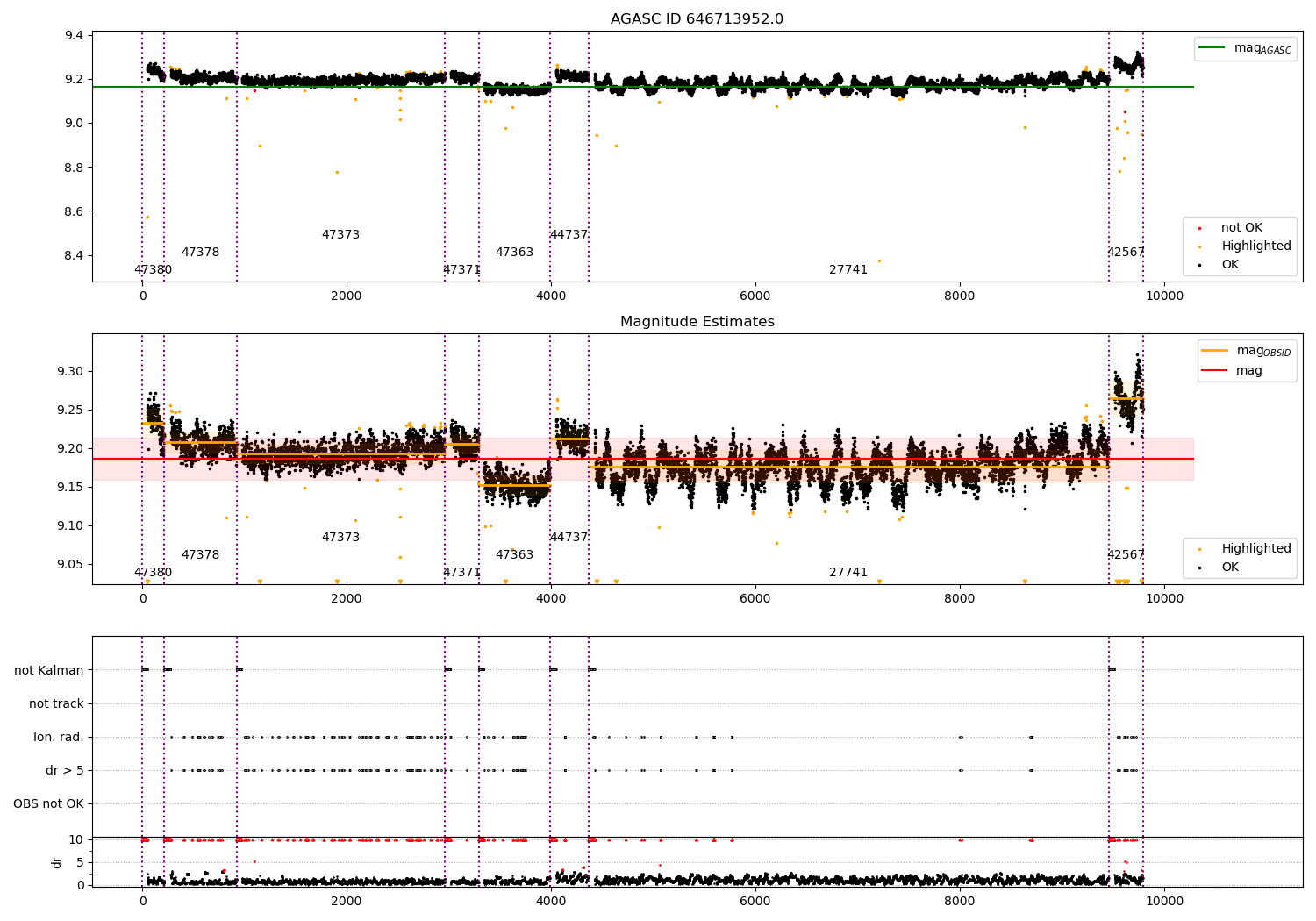This screenshot has height=921, width=1316.
Task: Click the 'not Kalman' axis label
Action: tap(49, 670)
